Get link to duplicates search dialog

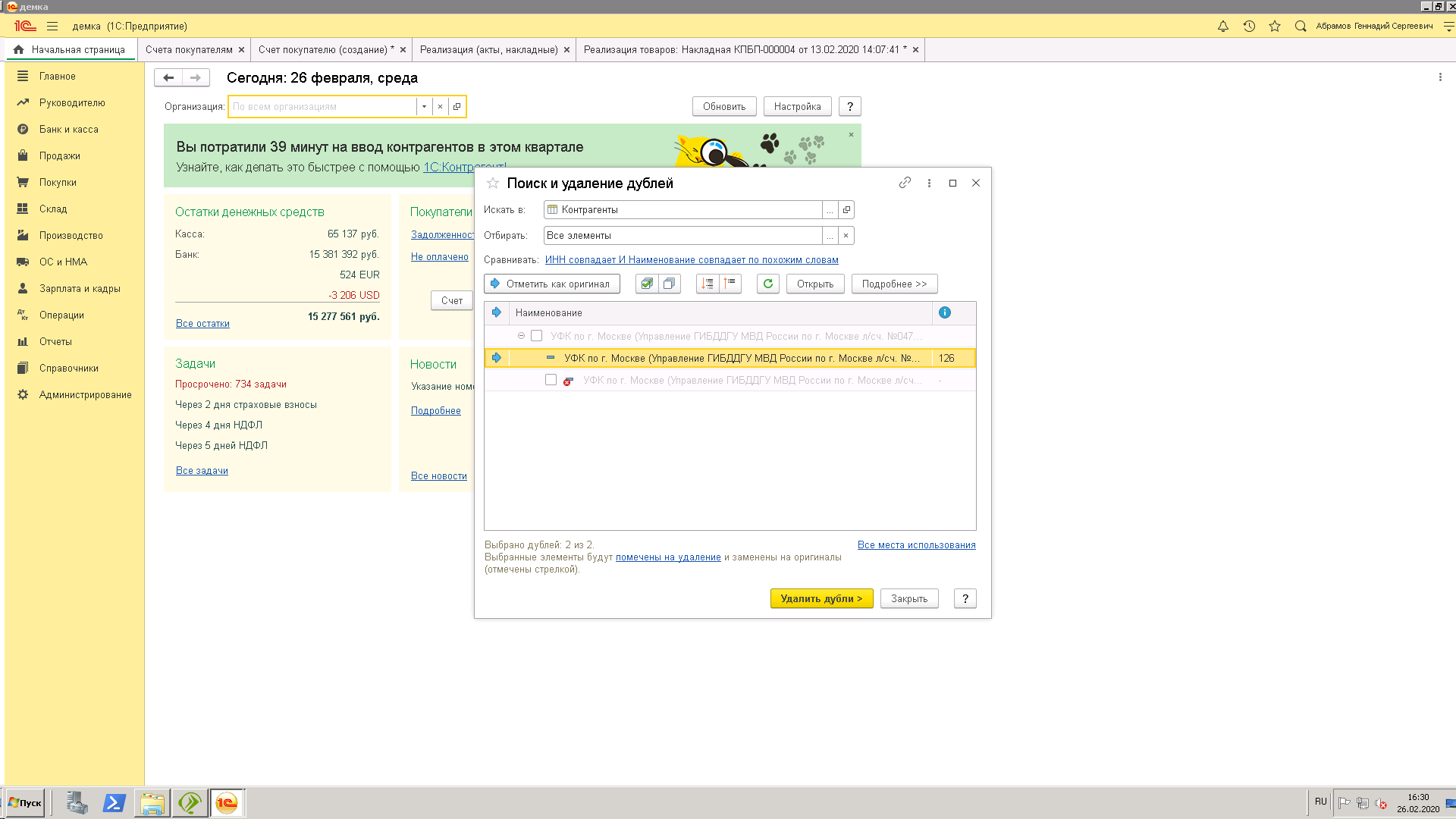905,183
